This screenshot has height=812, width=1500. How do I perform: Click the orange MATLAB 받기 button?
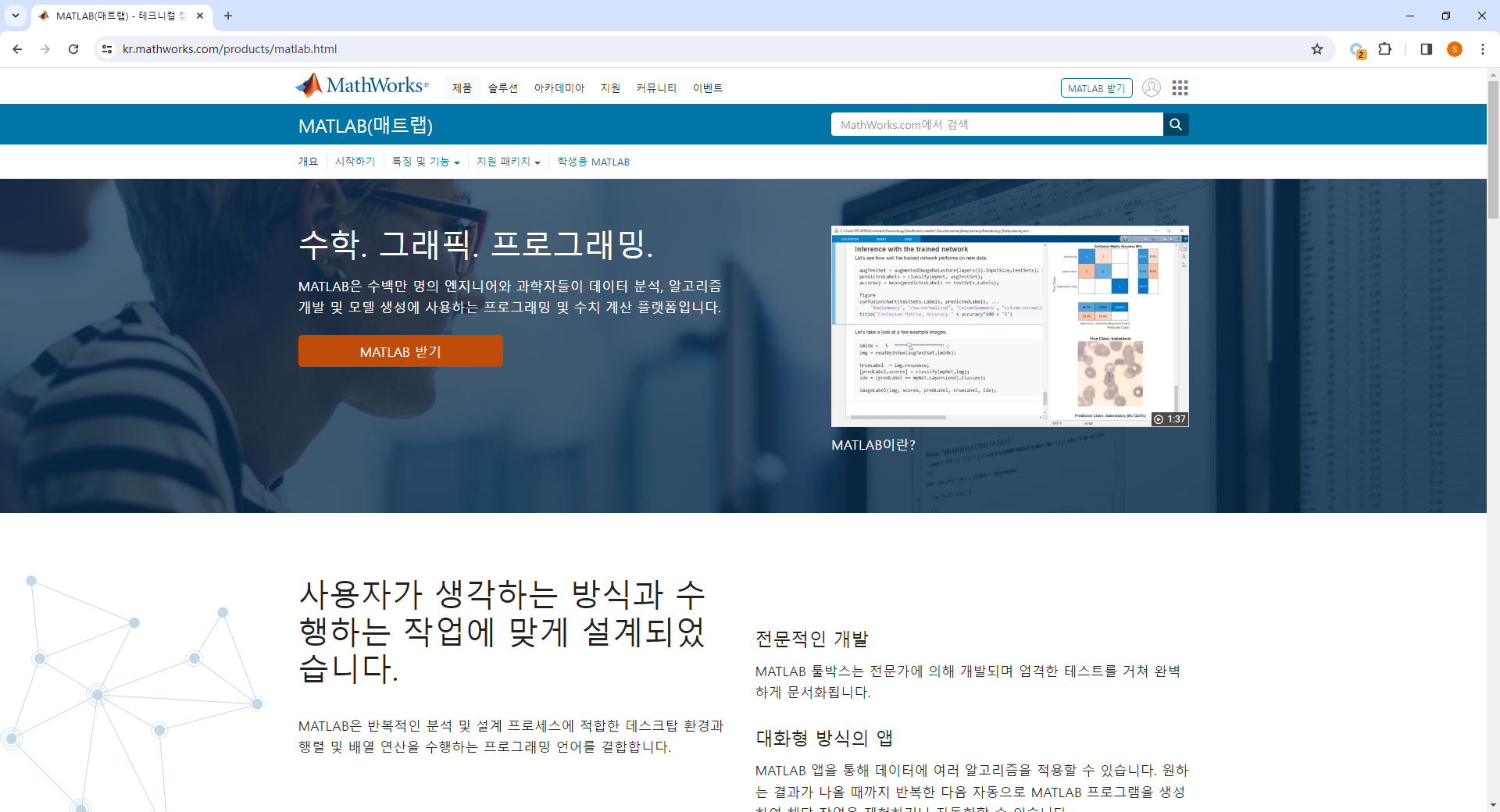400,351
